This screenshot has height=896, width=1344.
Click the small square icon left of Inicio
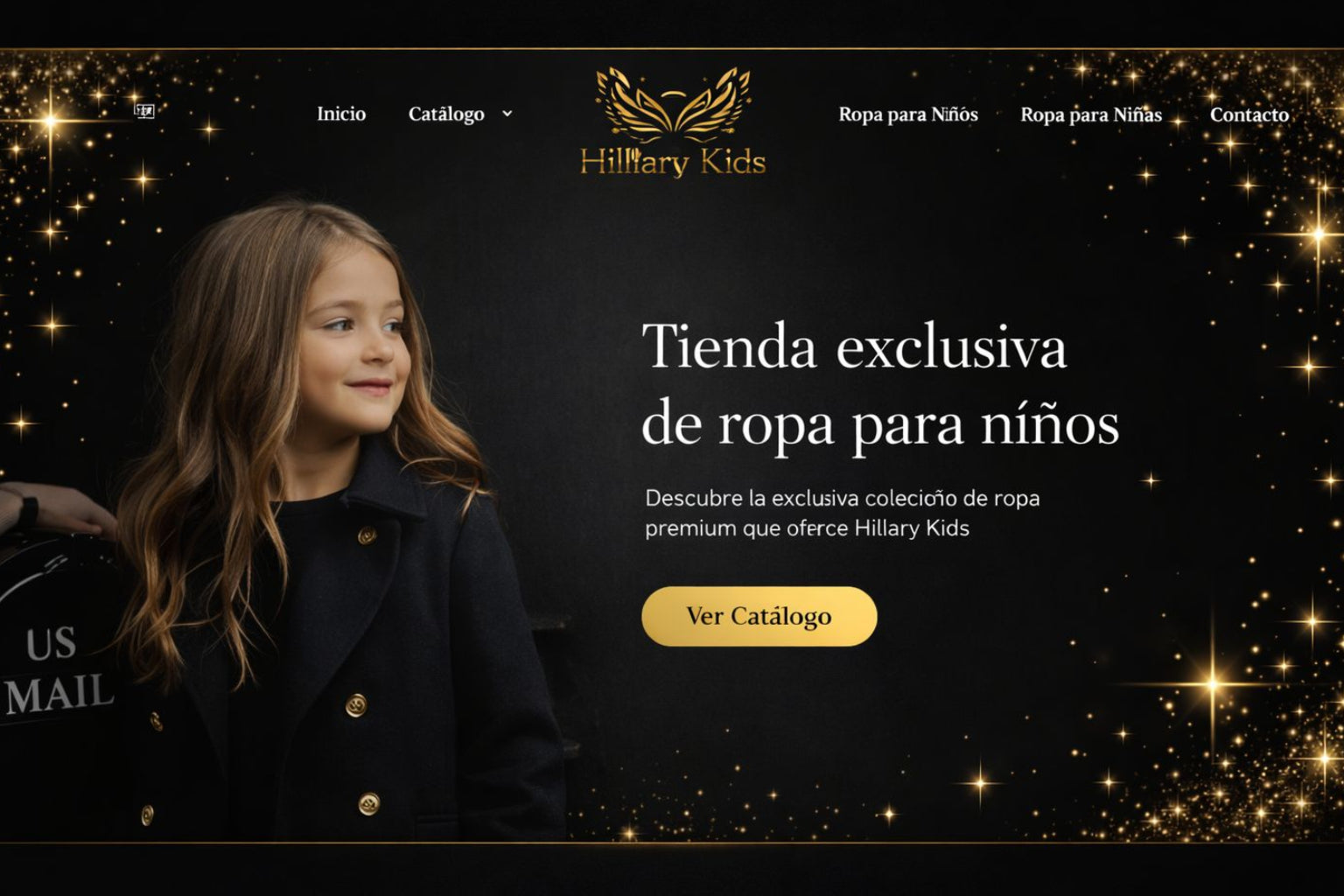tap(144, 110)
